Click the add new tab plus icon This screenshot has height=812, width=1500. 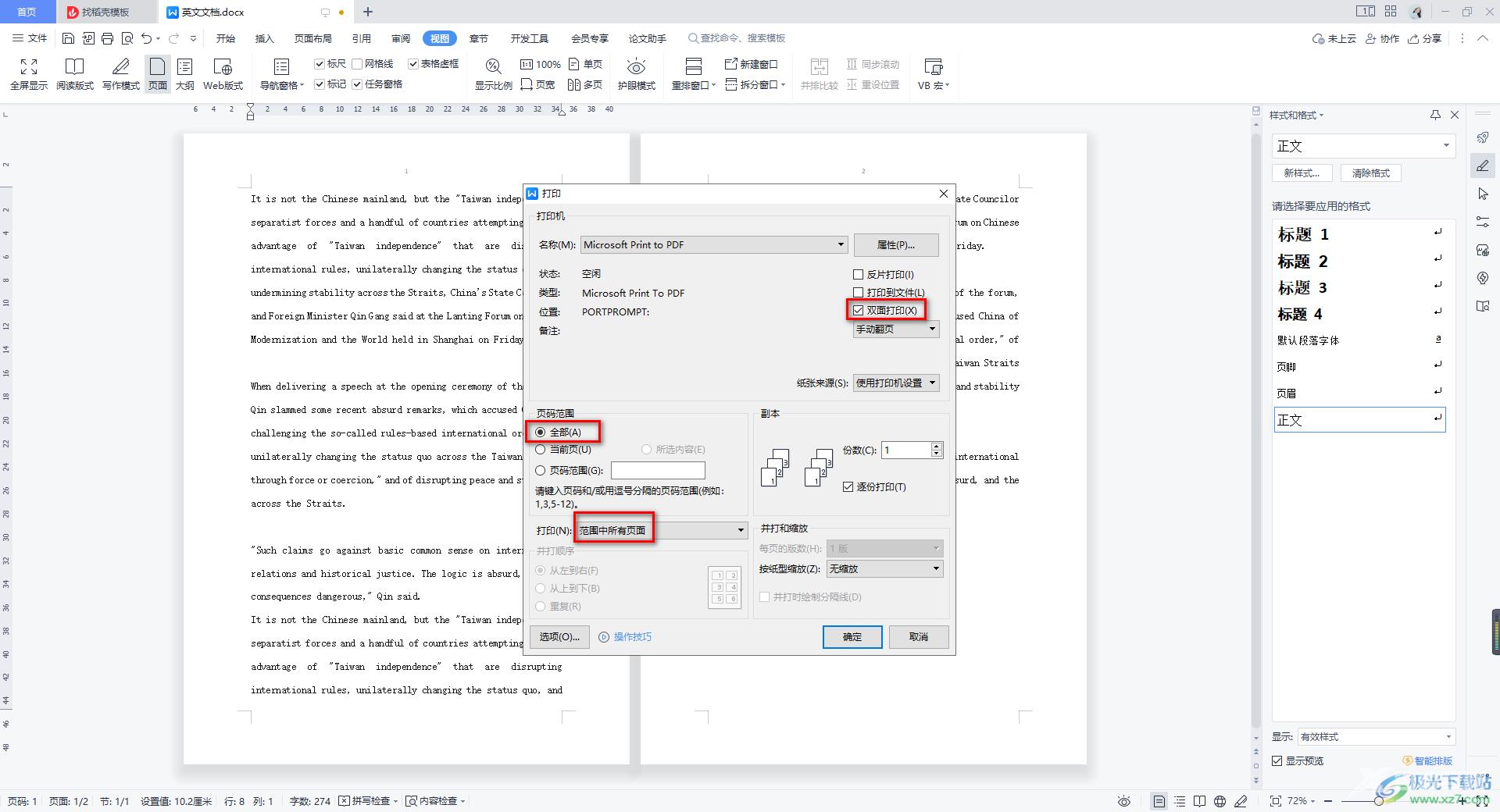click(368, 12)
